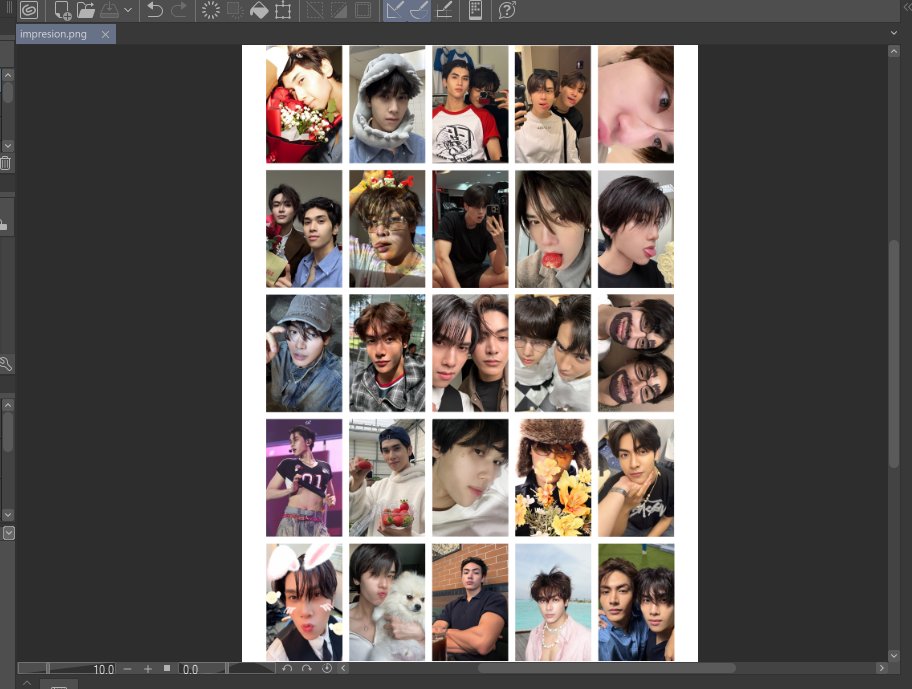Redo an action with the toolbar icon
The image size is (912, 689).
coord(181,11)
